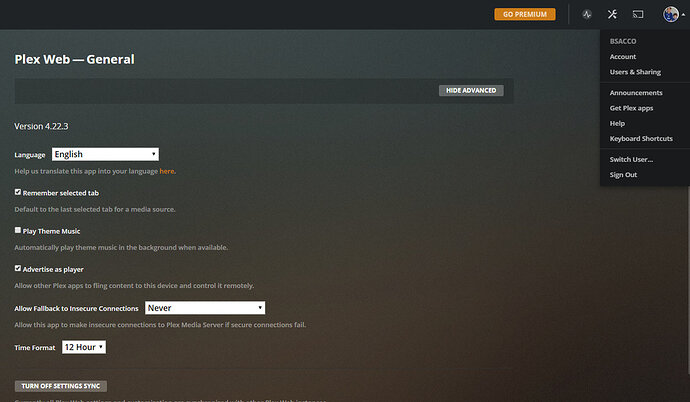Open the Language dropdown
Image resolution: width=690 pixels, height=402 pixels.
105,154
